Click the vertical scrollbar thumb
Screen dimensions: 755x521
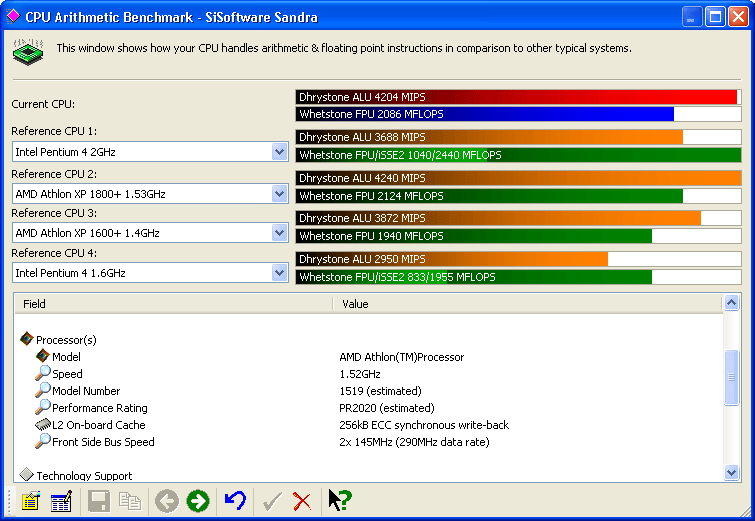(x=731, y=377)
